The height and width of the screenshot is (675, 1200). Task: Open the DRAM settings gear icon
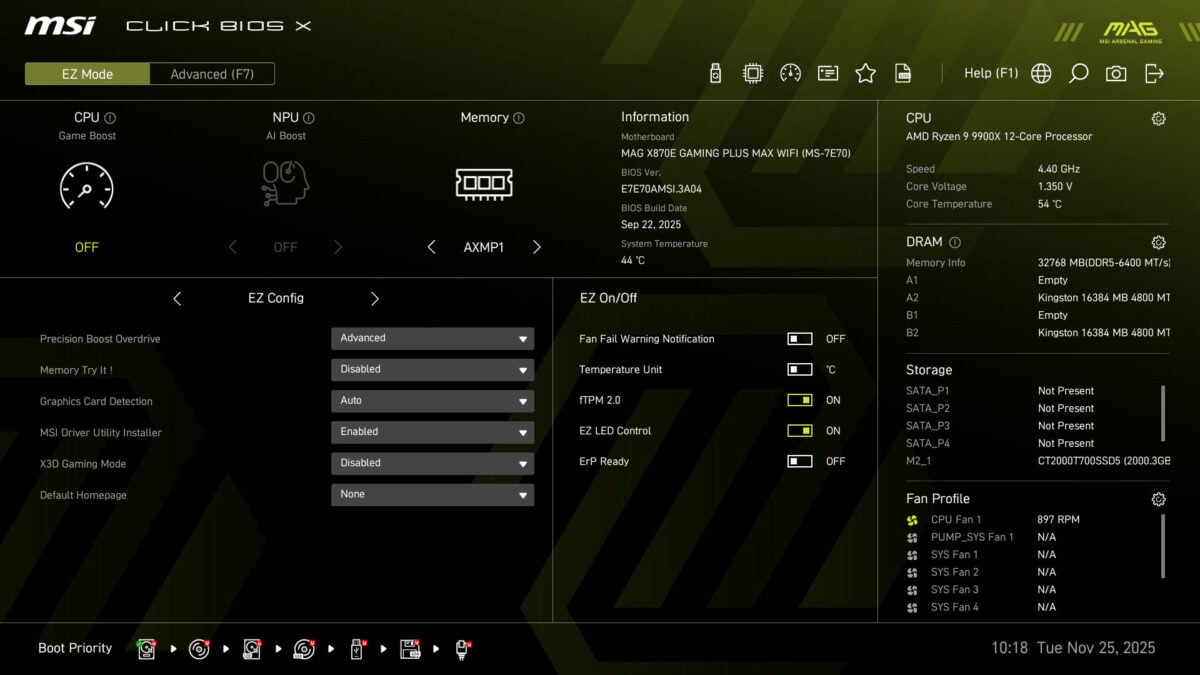[1158, 242]
